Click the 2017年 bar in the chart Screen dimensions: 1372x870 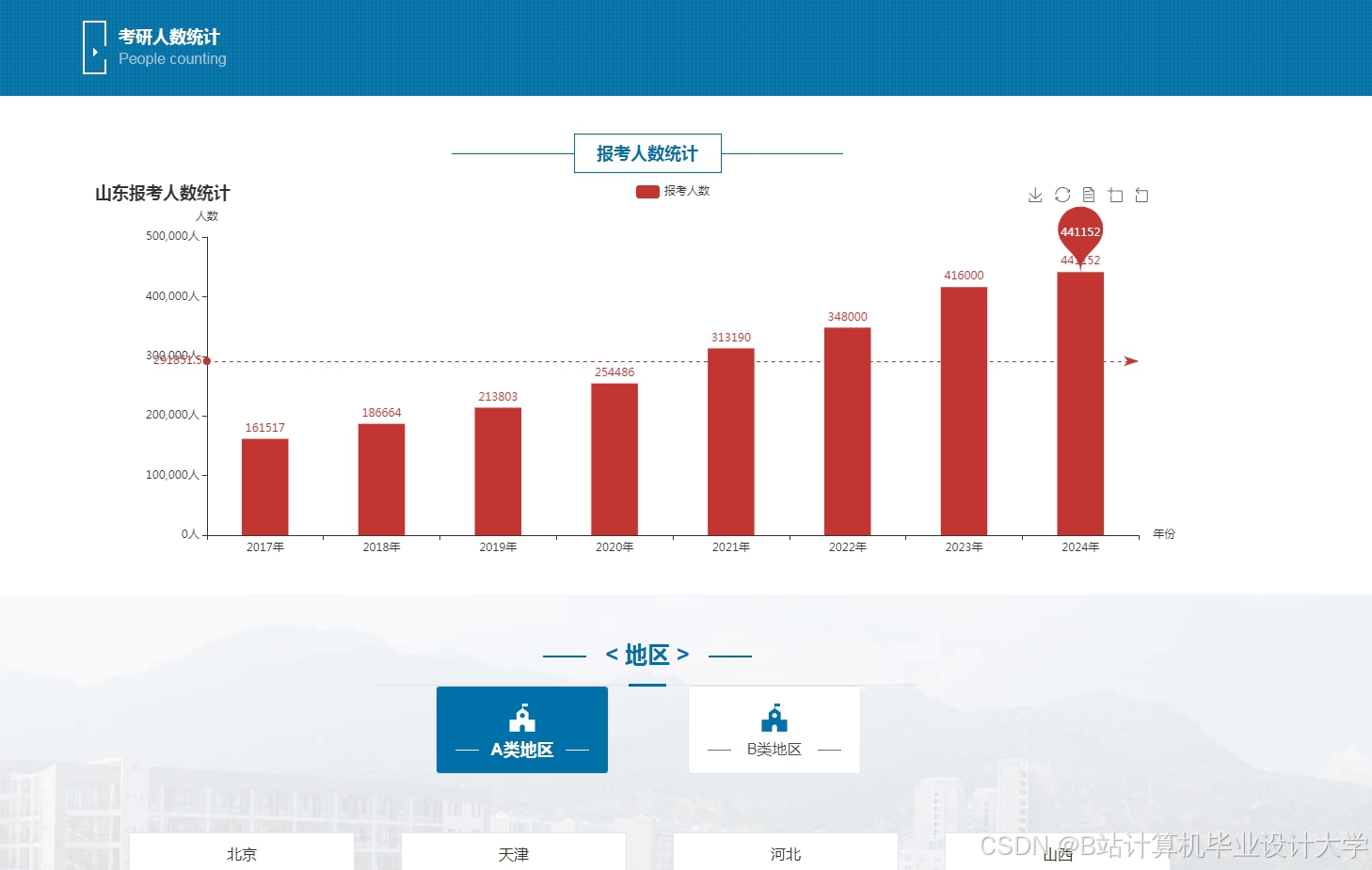264,484
